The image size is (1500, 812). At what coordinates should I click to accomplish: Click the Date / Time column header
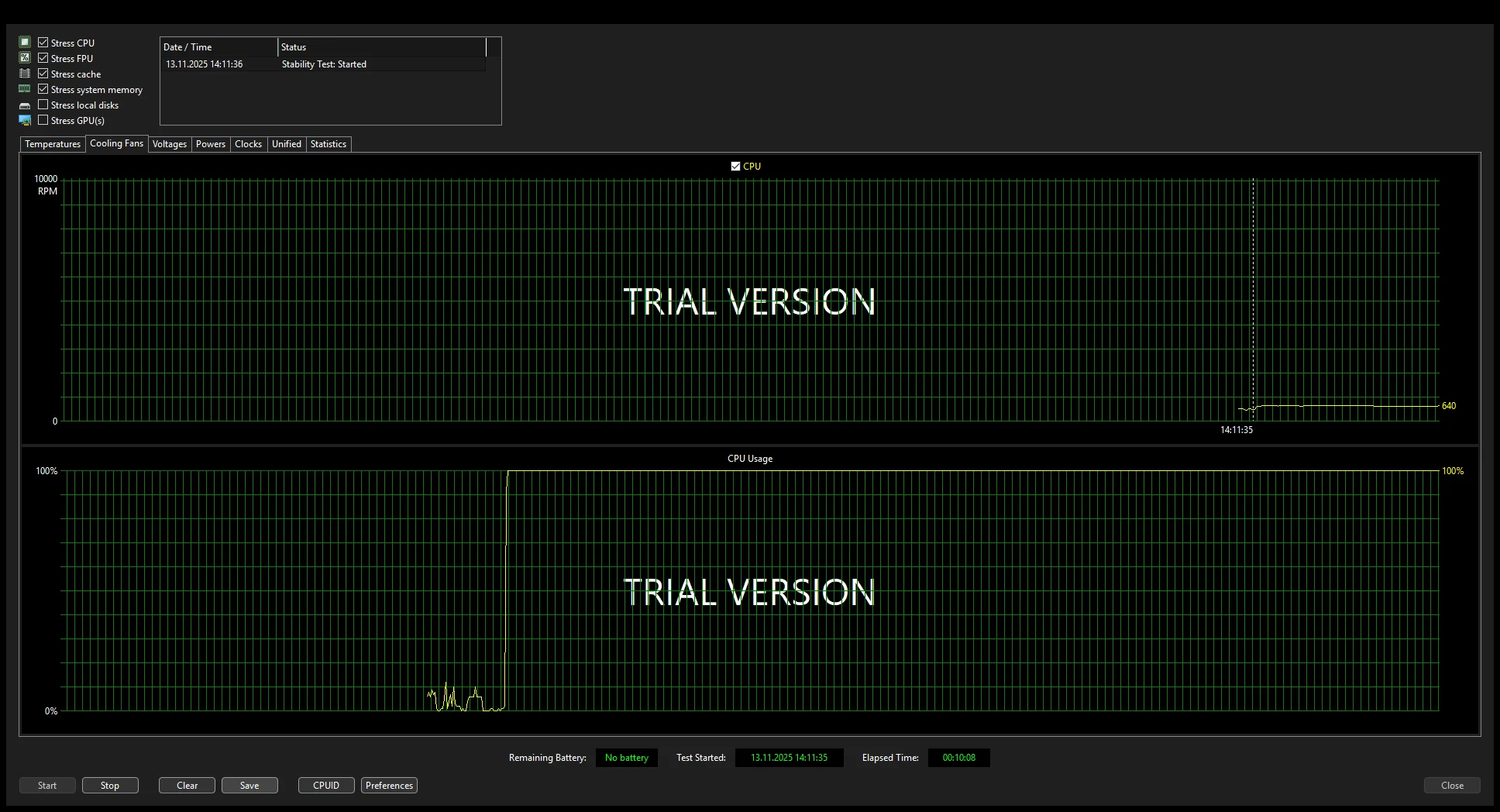click(x=219, y=47)
